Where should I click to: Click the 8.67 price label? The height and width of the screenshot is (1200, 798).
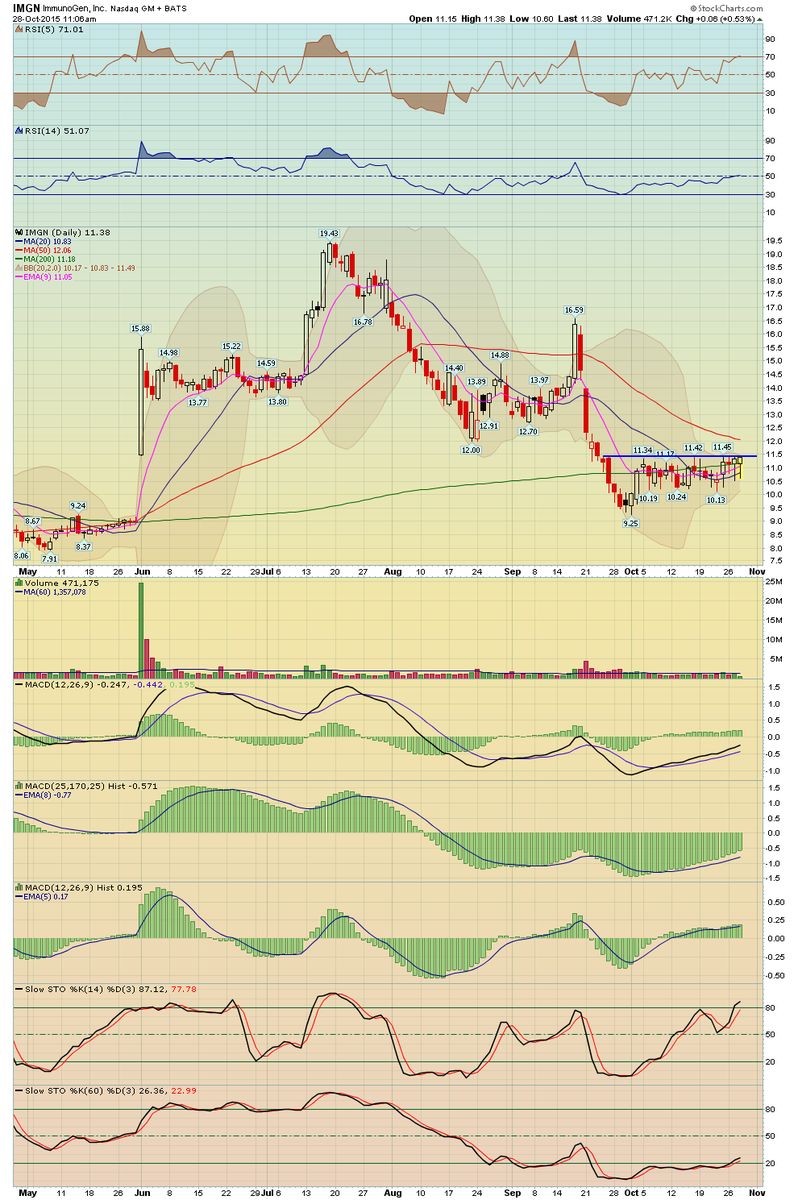33,521
